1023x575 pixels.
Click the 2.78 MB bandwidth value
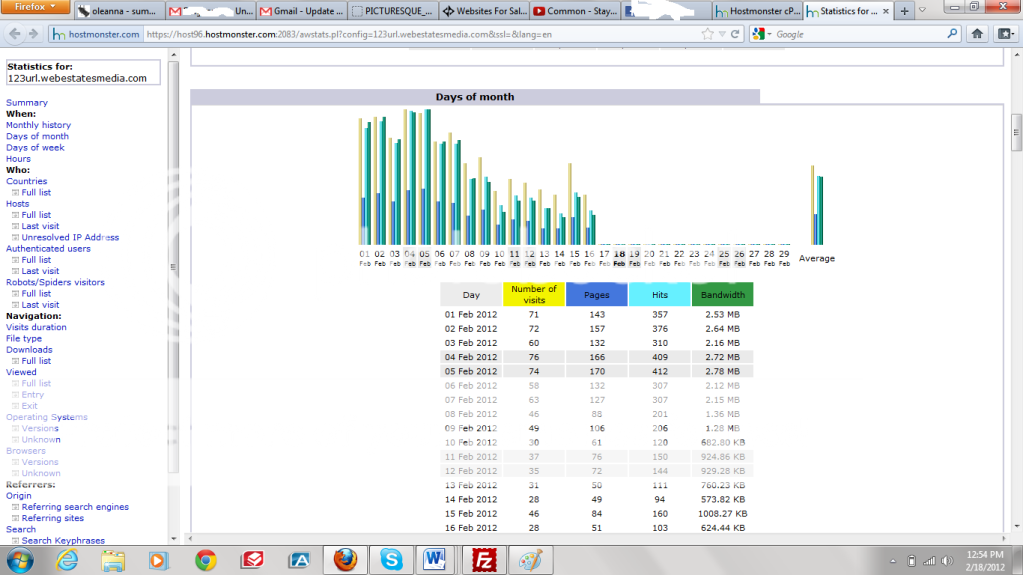pyautogui.click(x=722, y=371)
